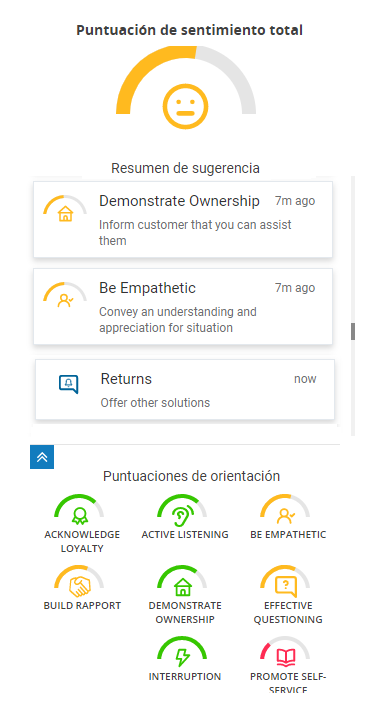Screen dimensions: 381x706
Task: Click the 'Resumen de sugerencia' heading
Action: (186, 168)
